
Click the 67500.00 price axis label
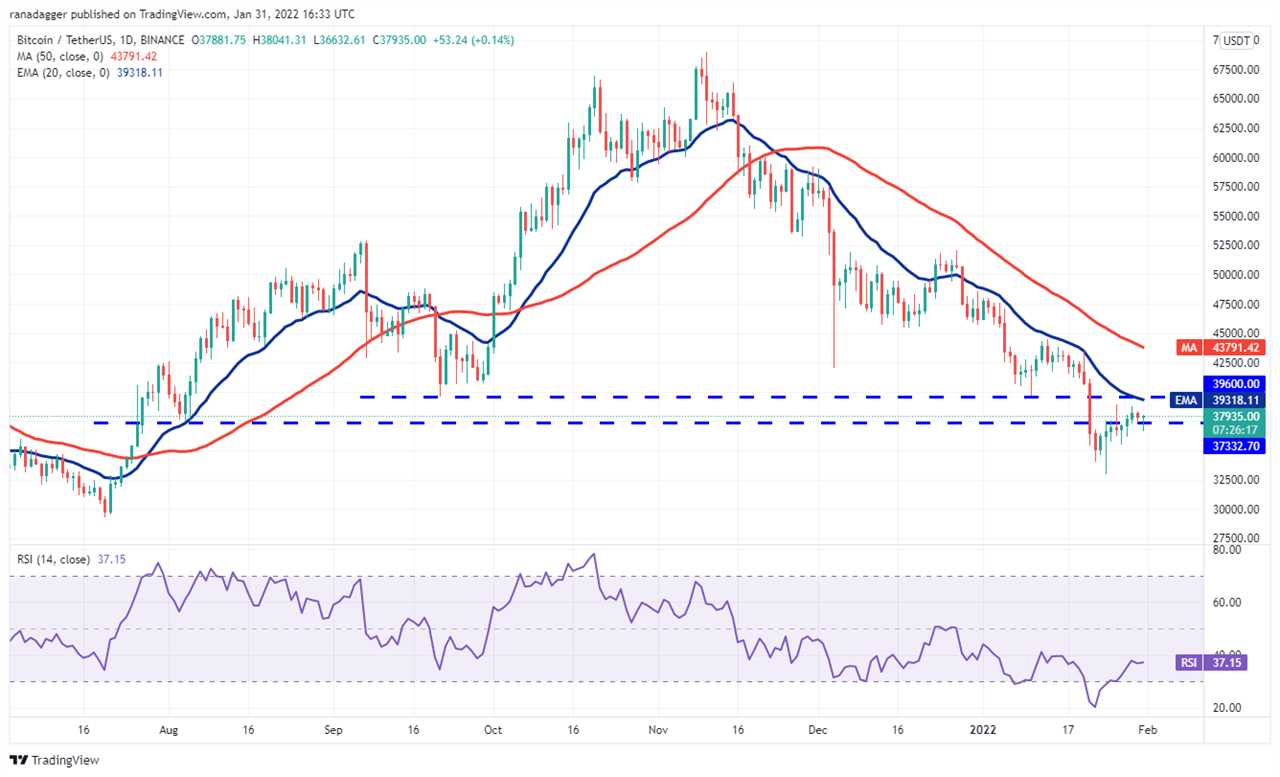1238,70
